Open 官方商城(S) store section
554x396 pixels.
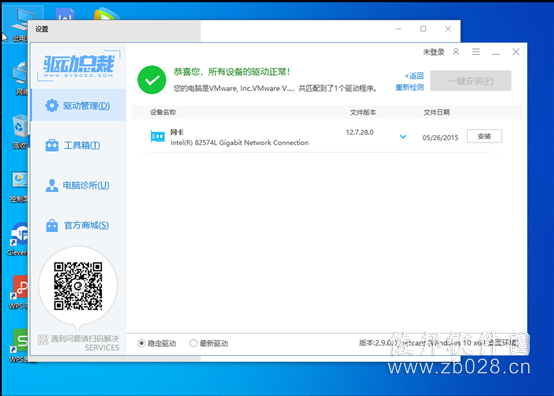coord(78,225)
